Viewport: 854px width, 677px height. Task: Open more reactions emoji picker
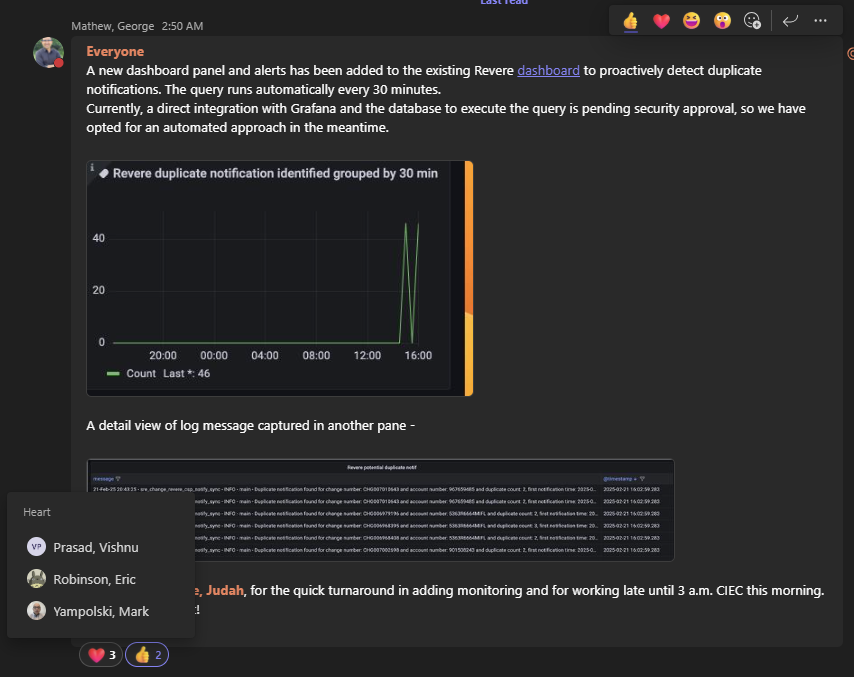(752, 21)
